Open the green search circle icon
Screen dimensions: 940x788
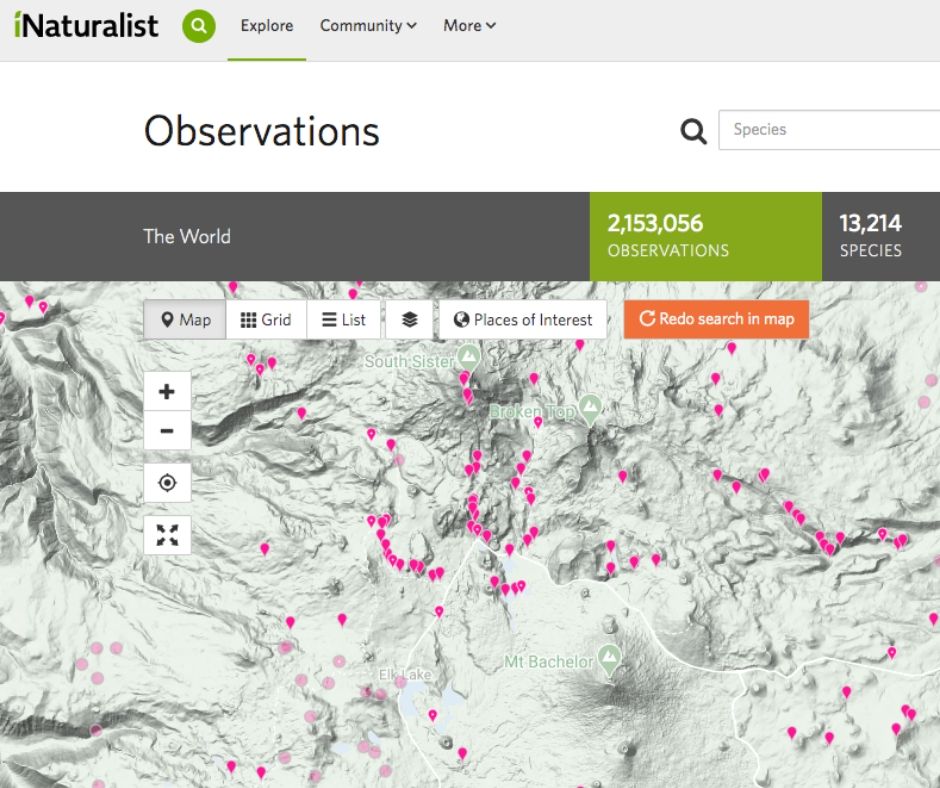(198, 26)
